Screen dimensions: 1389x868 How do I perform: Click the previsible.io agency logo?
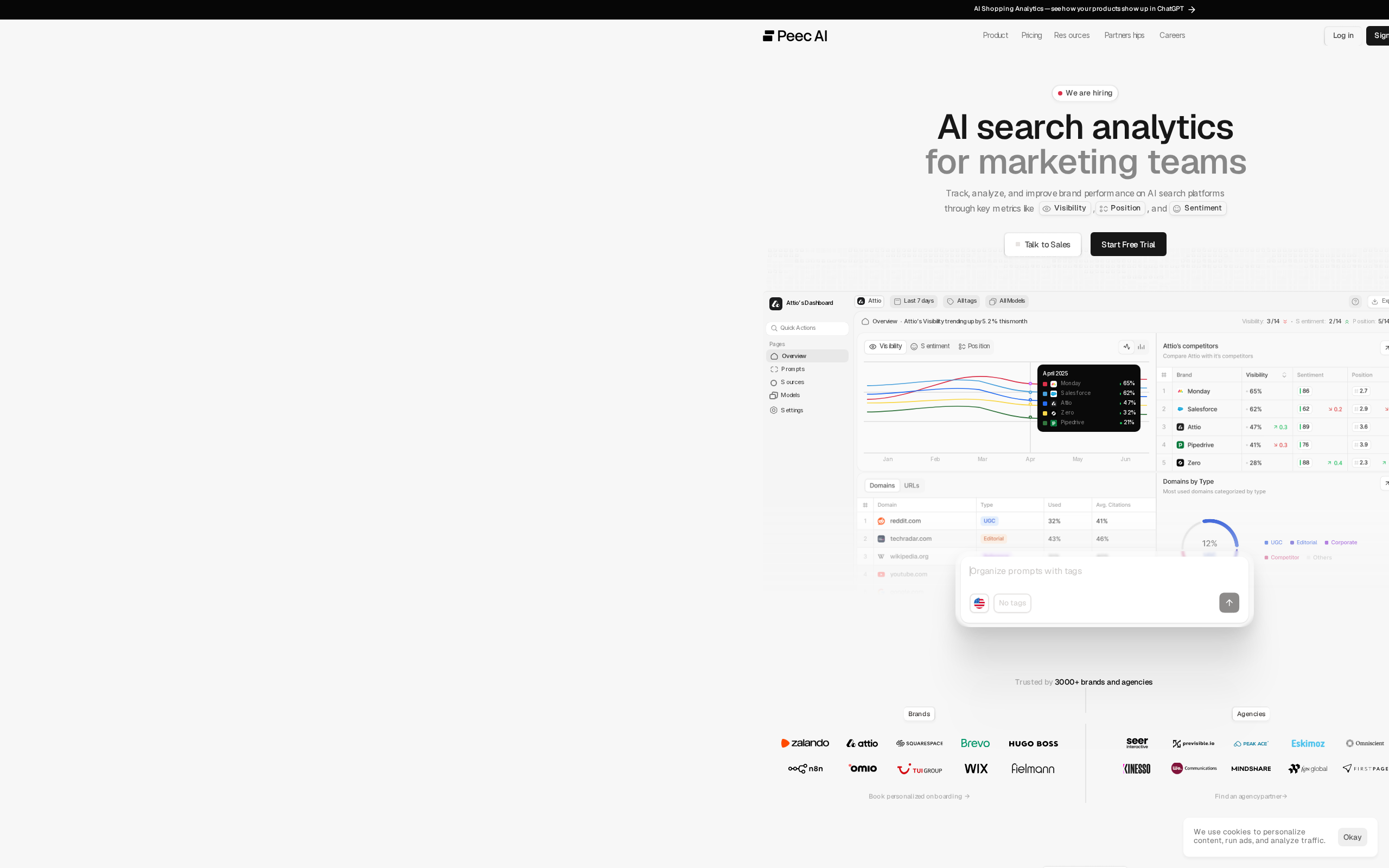1193,743
